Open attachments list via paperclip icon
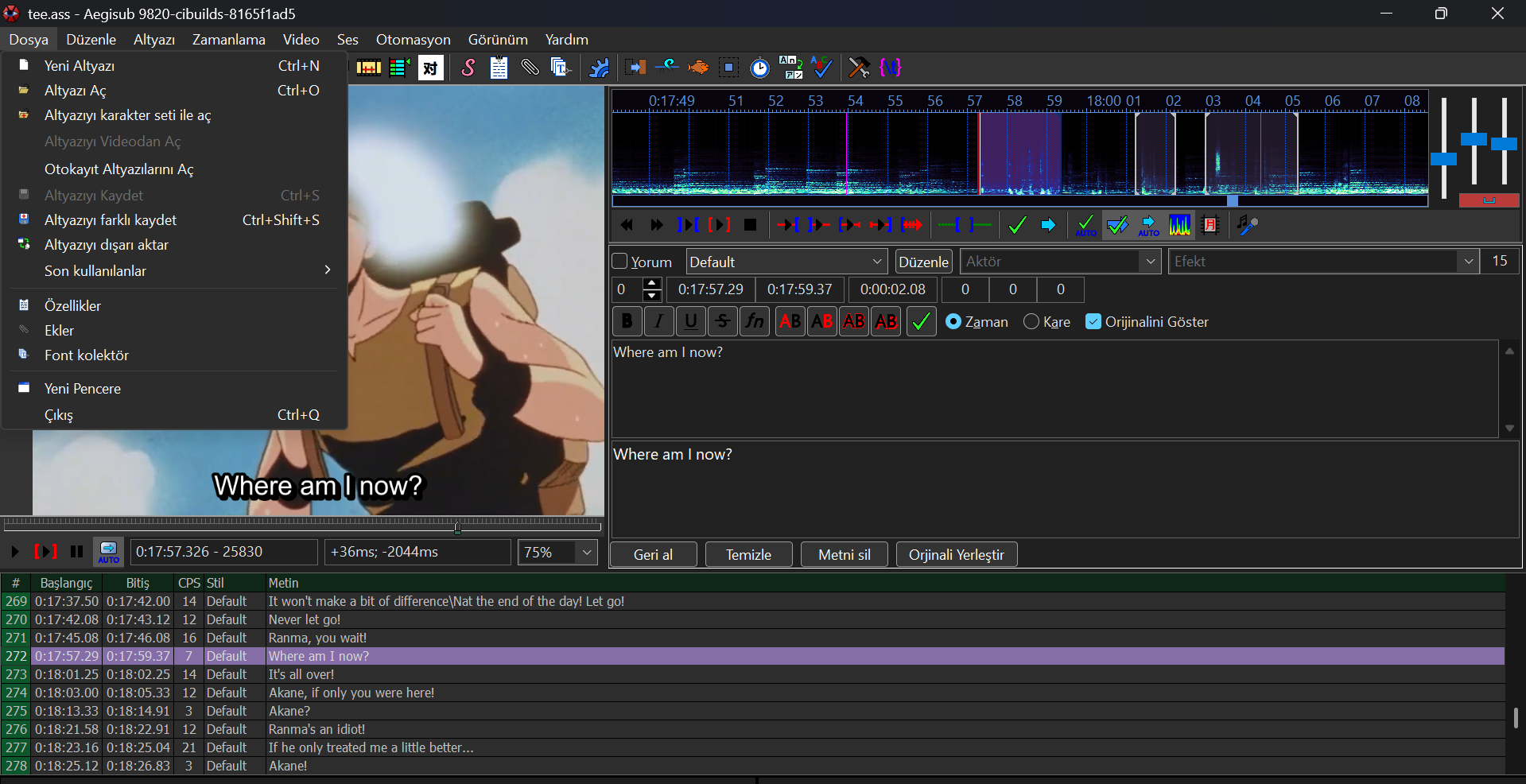 (530, 68)
